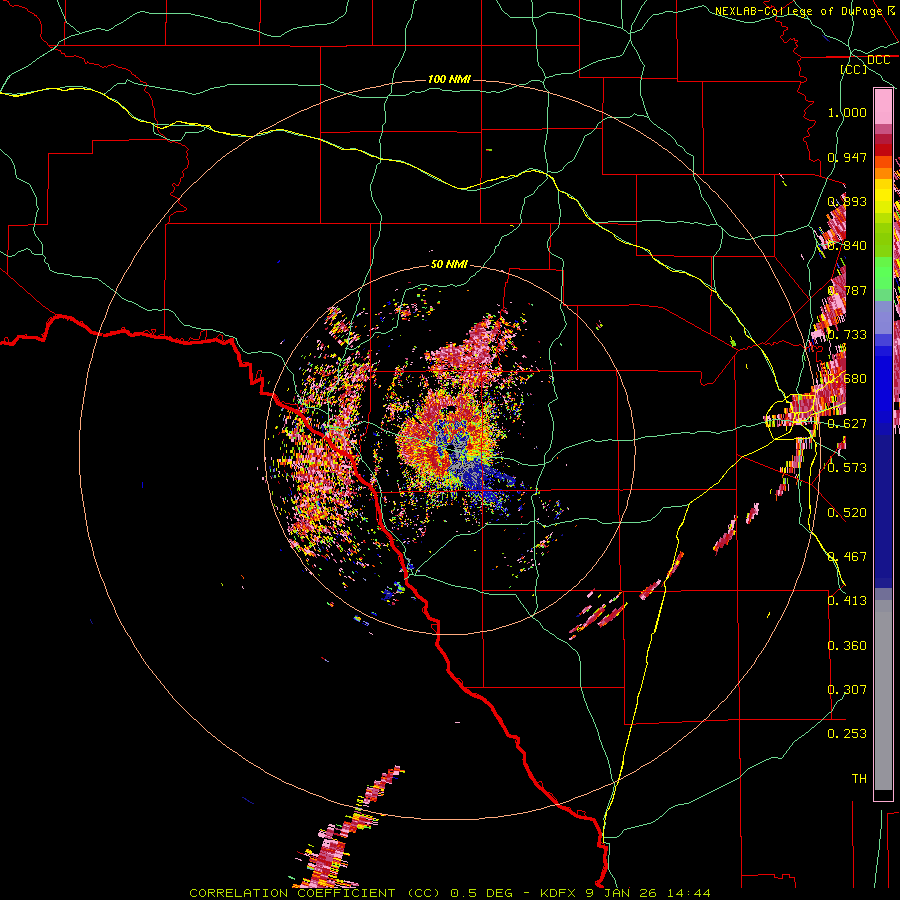Select the 0.680 color scale value
This screenshot has width=900, height=900.
pyautogui.click(x=847, y=379)
